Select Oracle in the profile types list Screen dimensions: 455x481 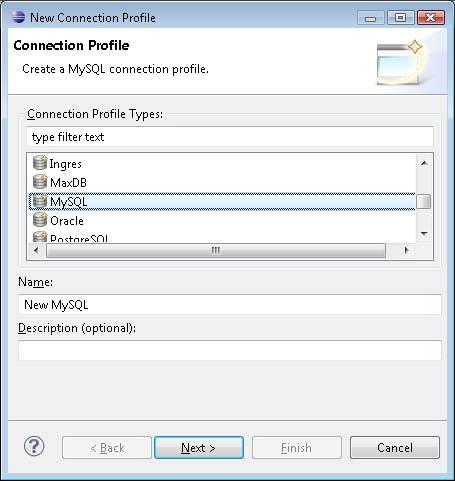[x=67, y=221]
